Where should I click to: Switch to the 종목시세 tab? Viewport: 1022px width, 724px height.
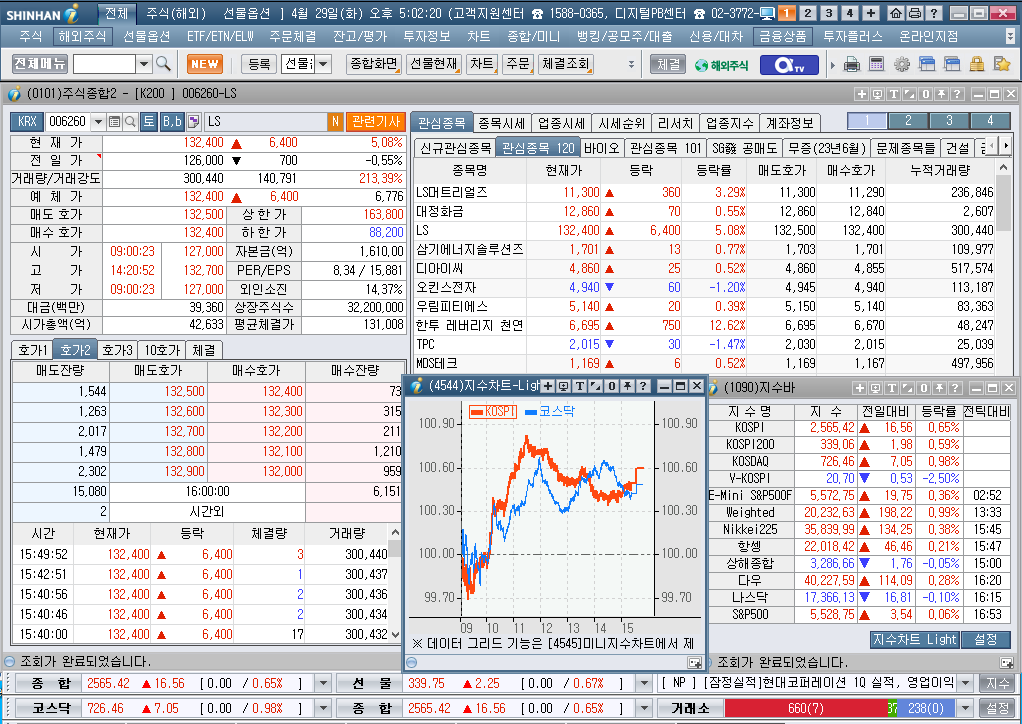click(x=501, y=123)
